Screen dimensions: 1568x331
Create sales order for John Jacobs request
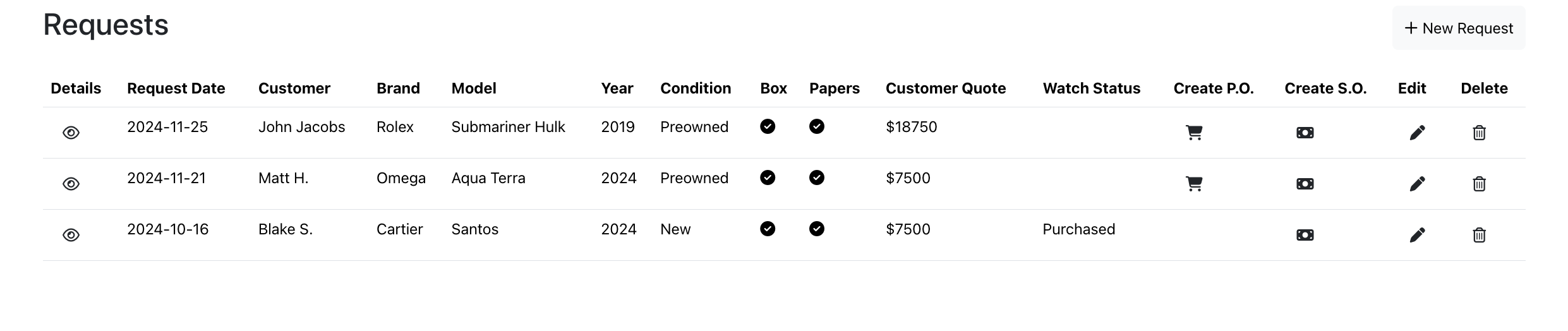[1305, 133]
